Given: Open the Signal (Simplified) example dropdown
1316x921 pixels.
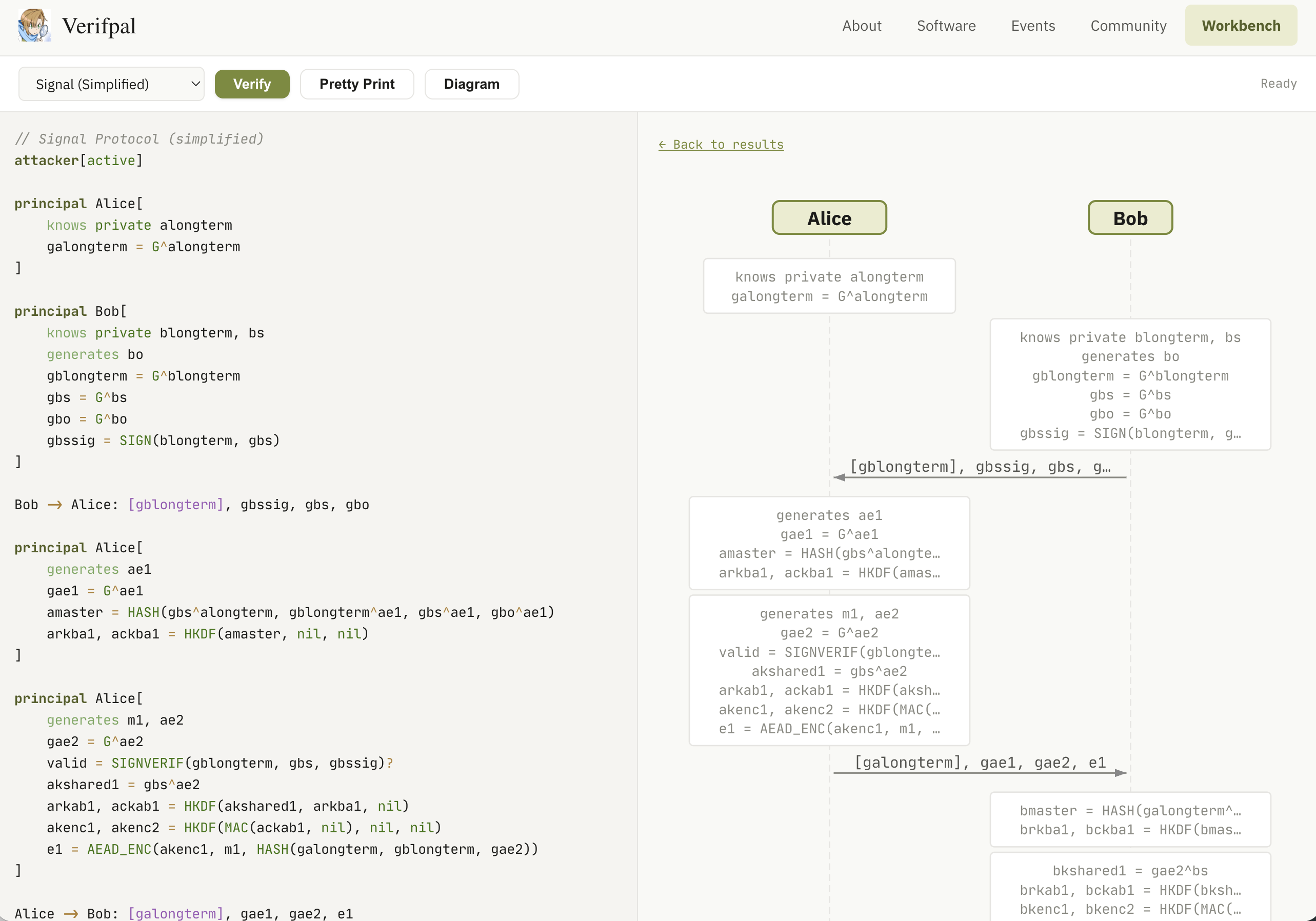Looking at the screenshot, I should [x=111, y=84].
